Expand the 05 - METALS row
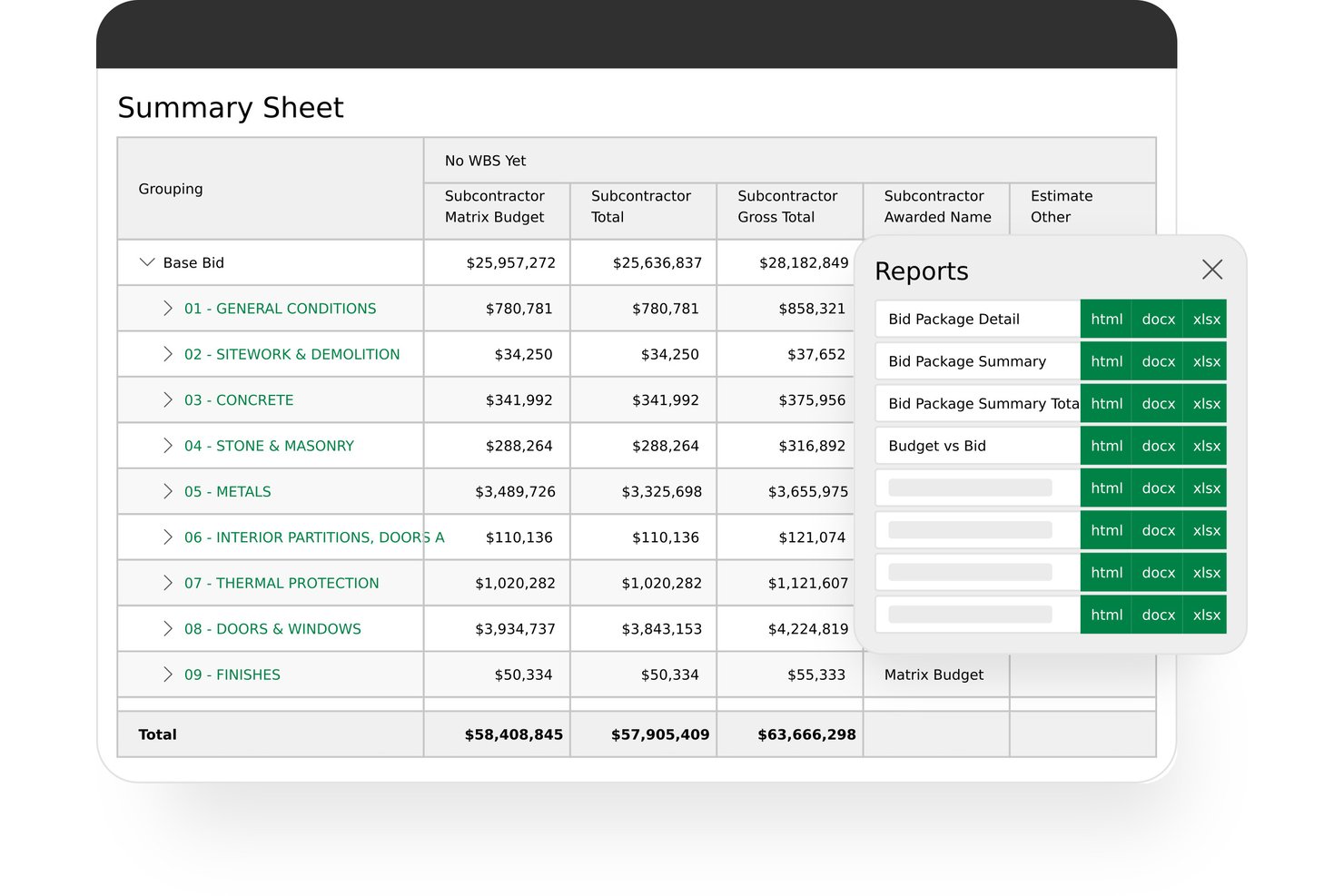Viewport: 1344px width, 896px height. point(168,491)
